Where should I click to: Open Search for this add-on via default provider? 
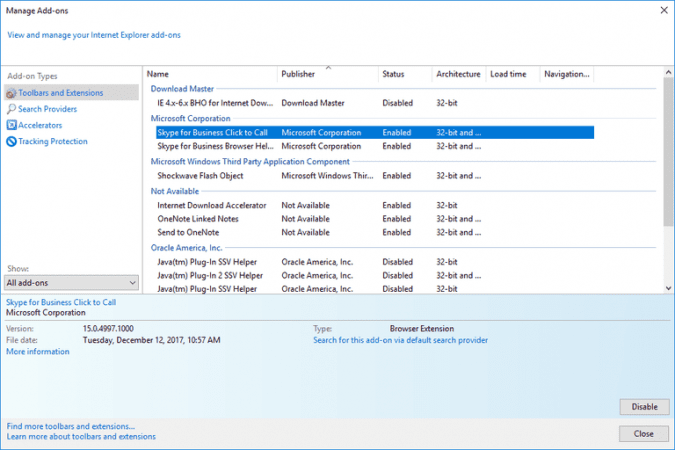coord(400,340)
